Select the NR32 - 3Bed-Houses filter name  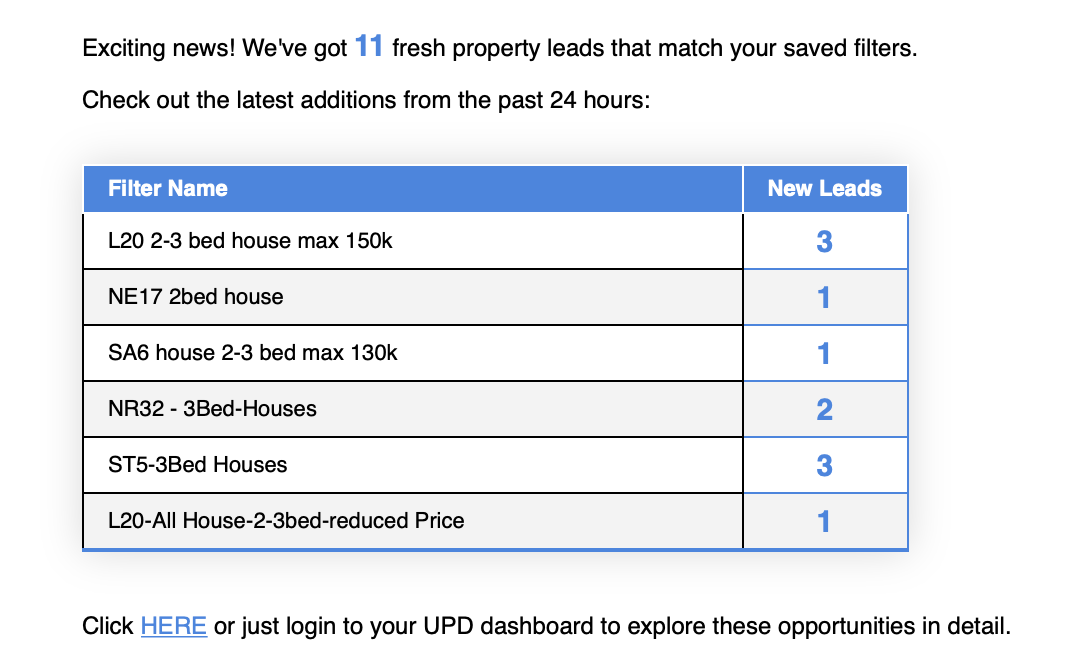click(x=212, y=409)
